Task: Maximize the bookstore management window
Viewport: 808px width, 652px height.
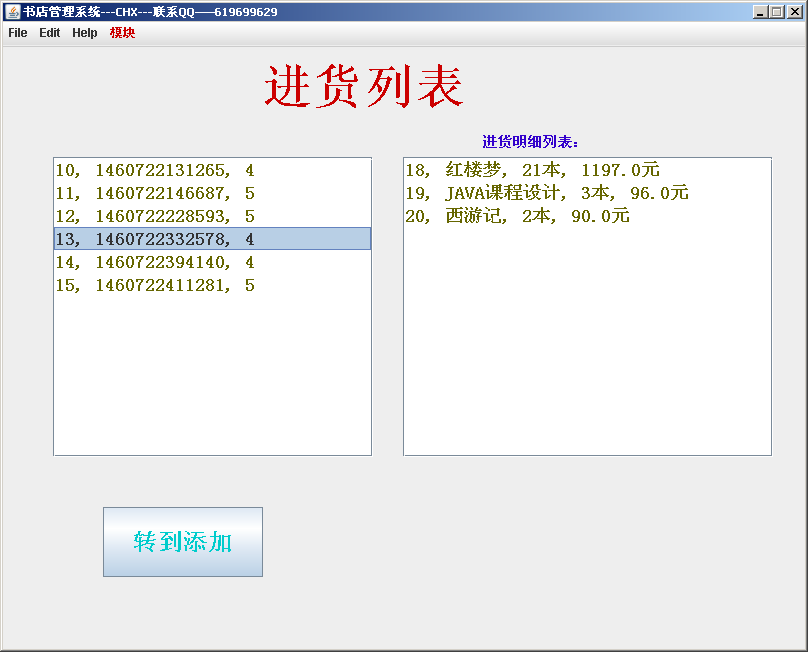Action: click(x=777, y=12)
